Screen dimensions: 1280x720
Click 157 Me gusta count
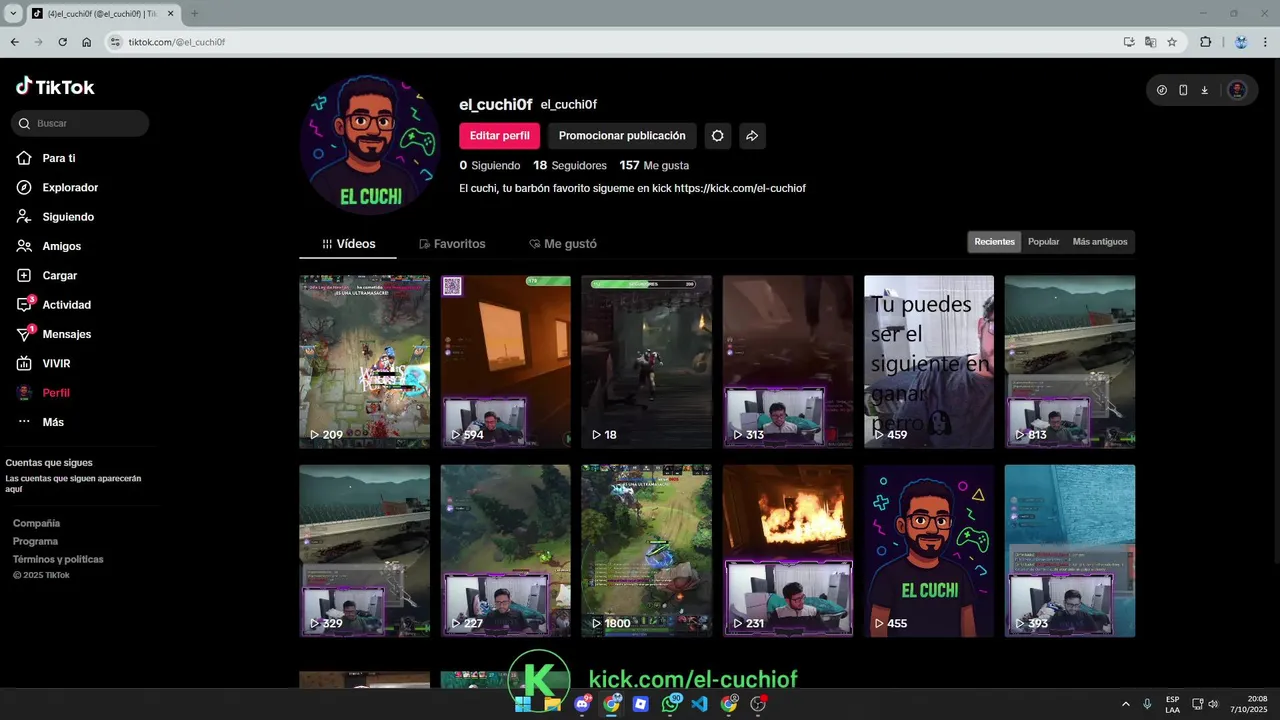pos(654,165)
